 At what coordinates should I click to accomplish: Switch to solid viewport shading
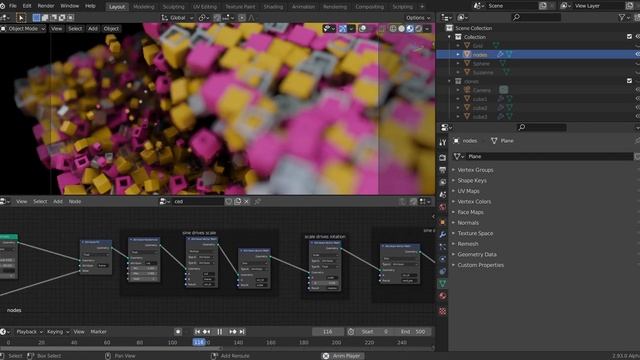[401, 29]
